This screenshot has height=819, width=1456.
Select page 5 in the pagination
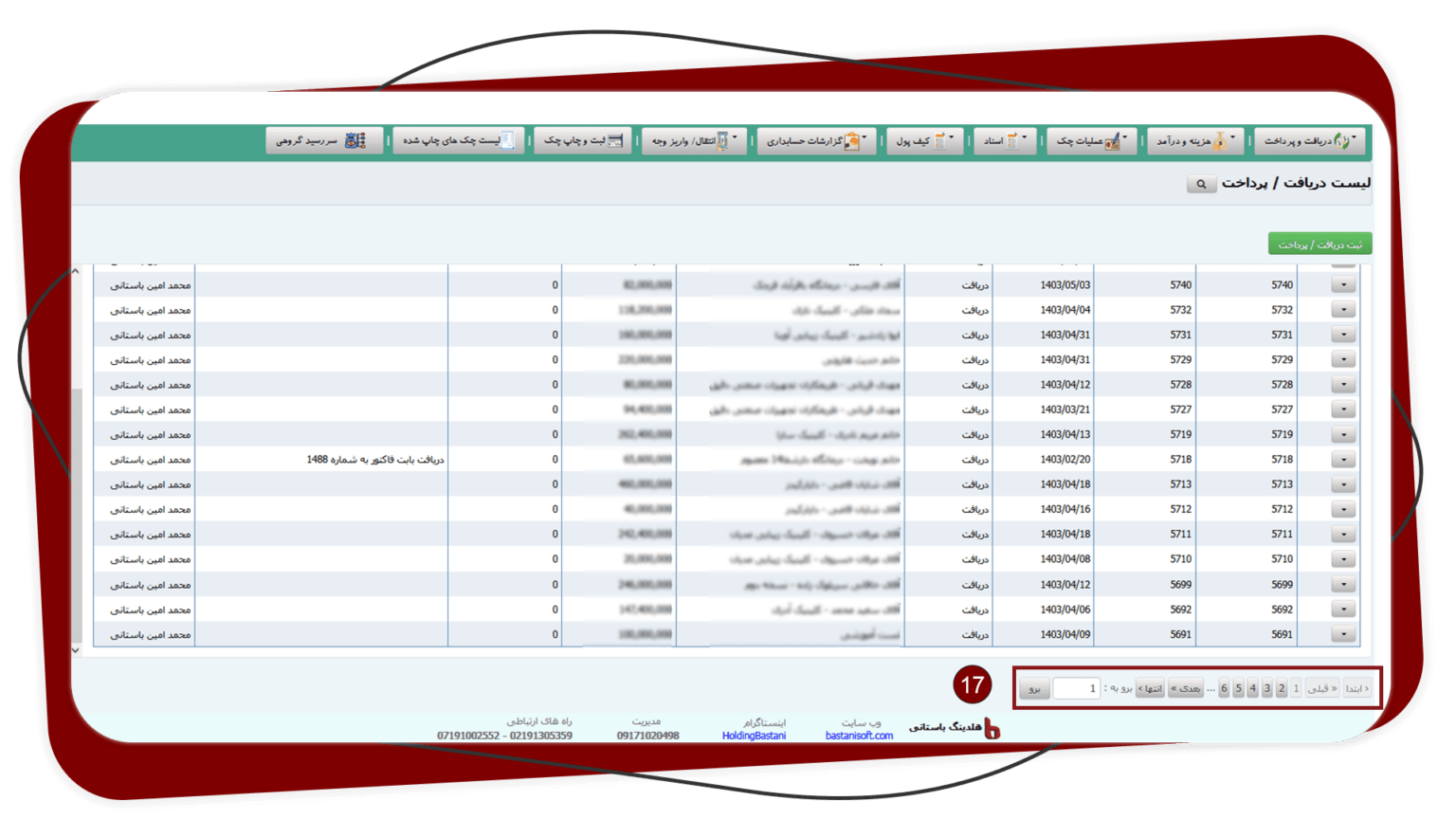pos(1238,688)
